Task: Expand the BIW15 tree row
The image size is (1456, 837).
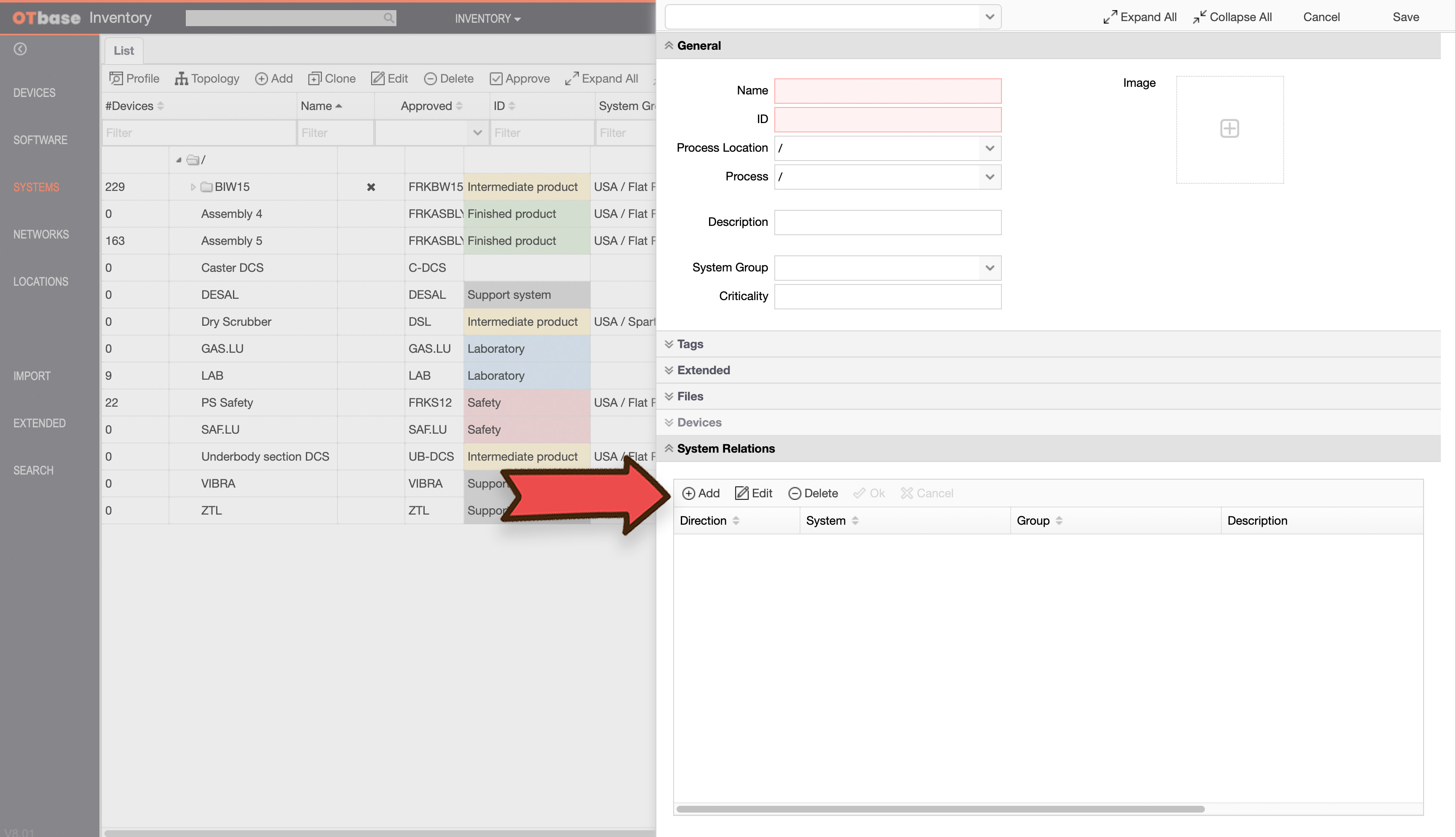Action: [x=193, y=187]
